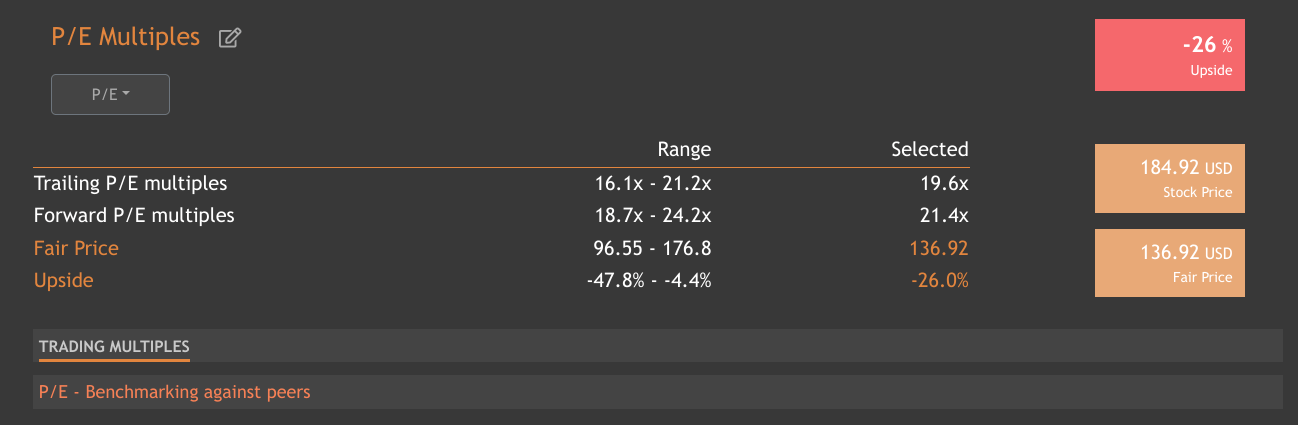Image resolution: width=1298 pixels, height=425 pixels.
Task: Click the 136.92 USD Fair Price box
Action: click(1169, 263)
